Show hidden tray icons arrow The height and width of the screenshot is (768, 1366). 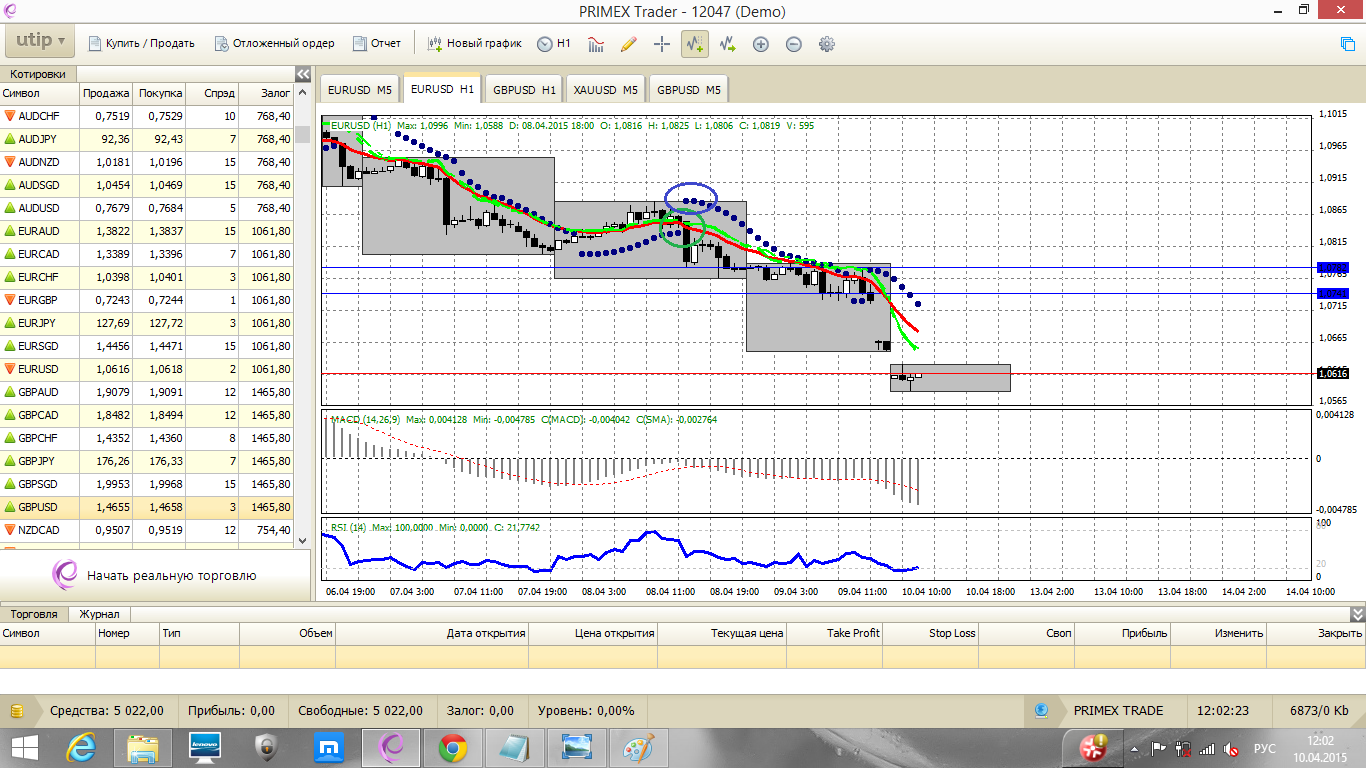pyautogui.click(x=1134, y=749)
